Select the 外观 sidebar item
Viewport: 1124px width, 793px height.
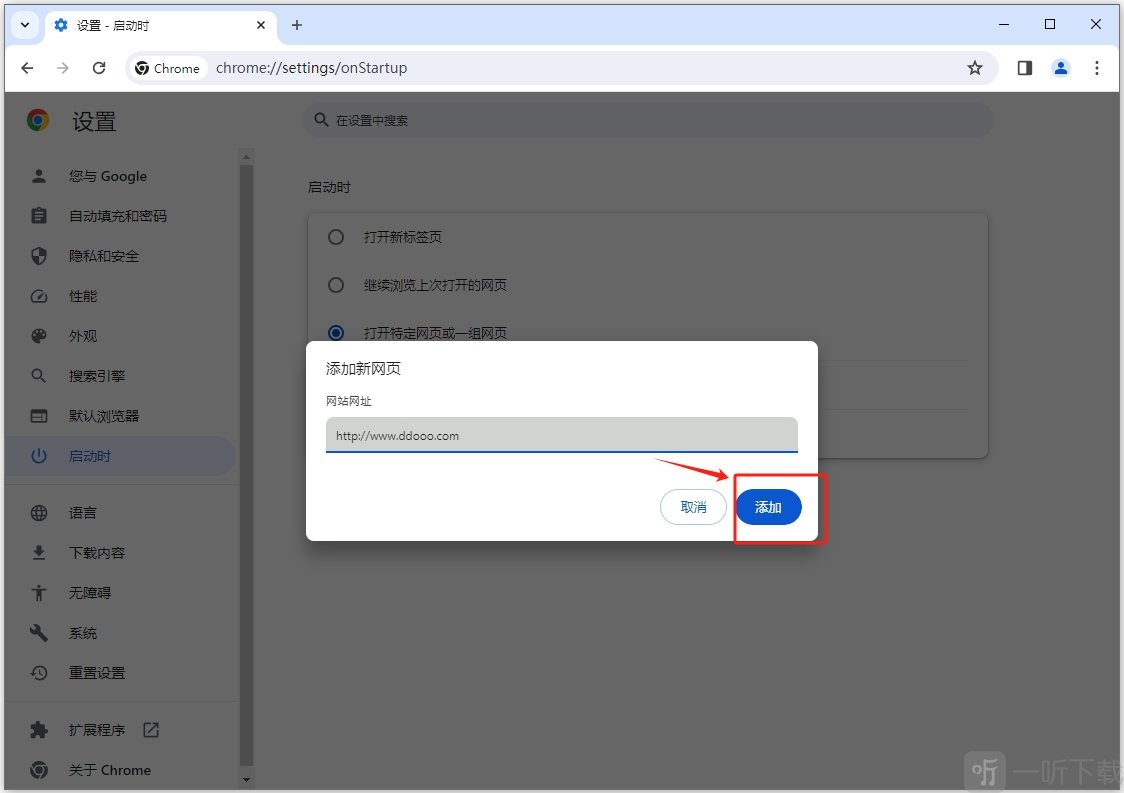82,336
